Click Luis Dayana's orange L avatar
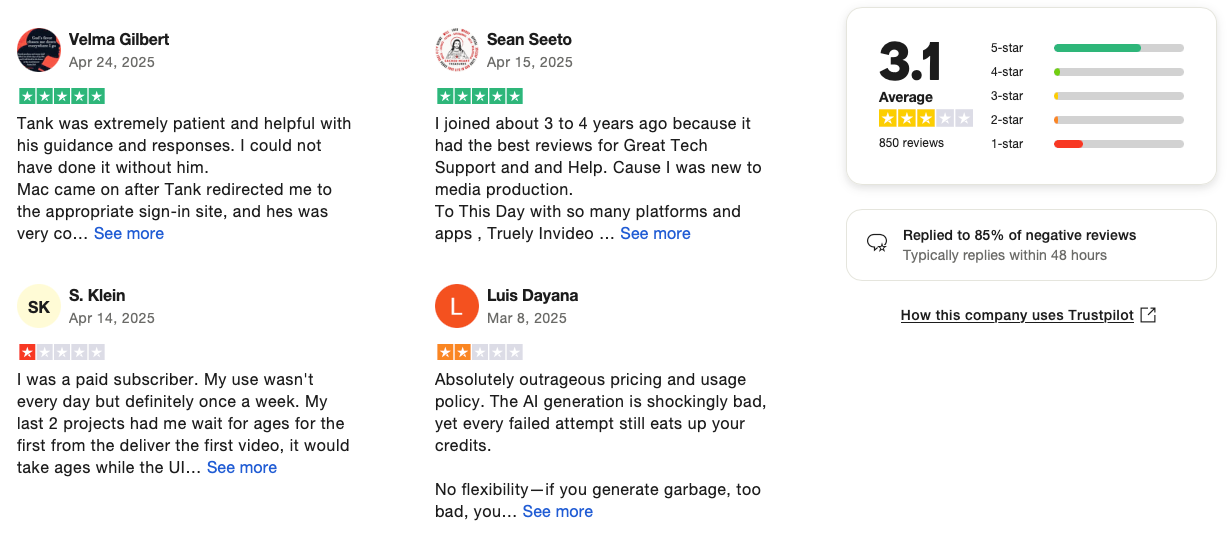The width and height of the screenshot is (1228, 540). pos(457,306)
